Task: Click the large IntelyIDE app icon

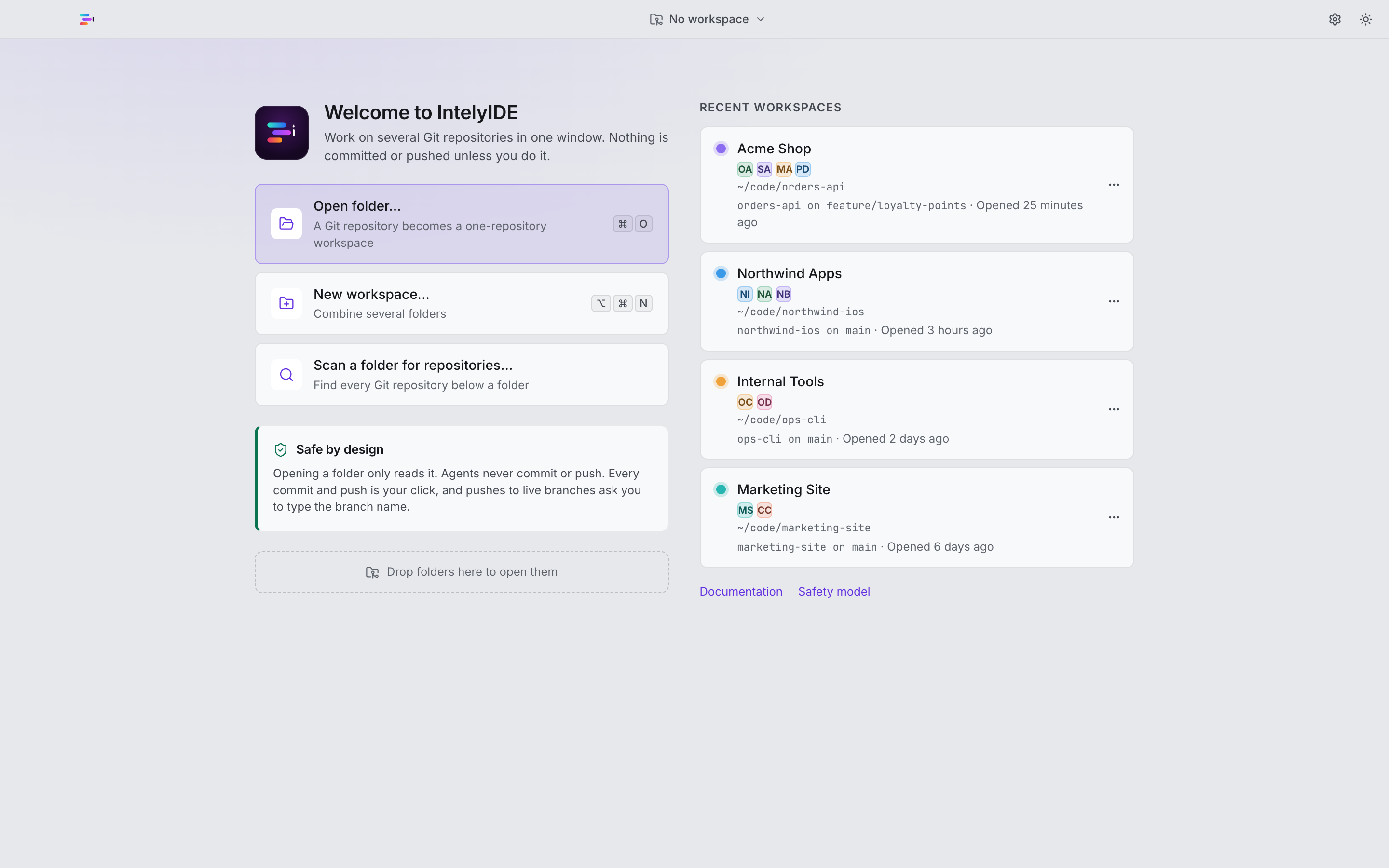Action: (x=282, y=133)
